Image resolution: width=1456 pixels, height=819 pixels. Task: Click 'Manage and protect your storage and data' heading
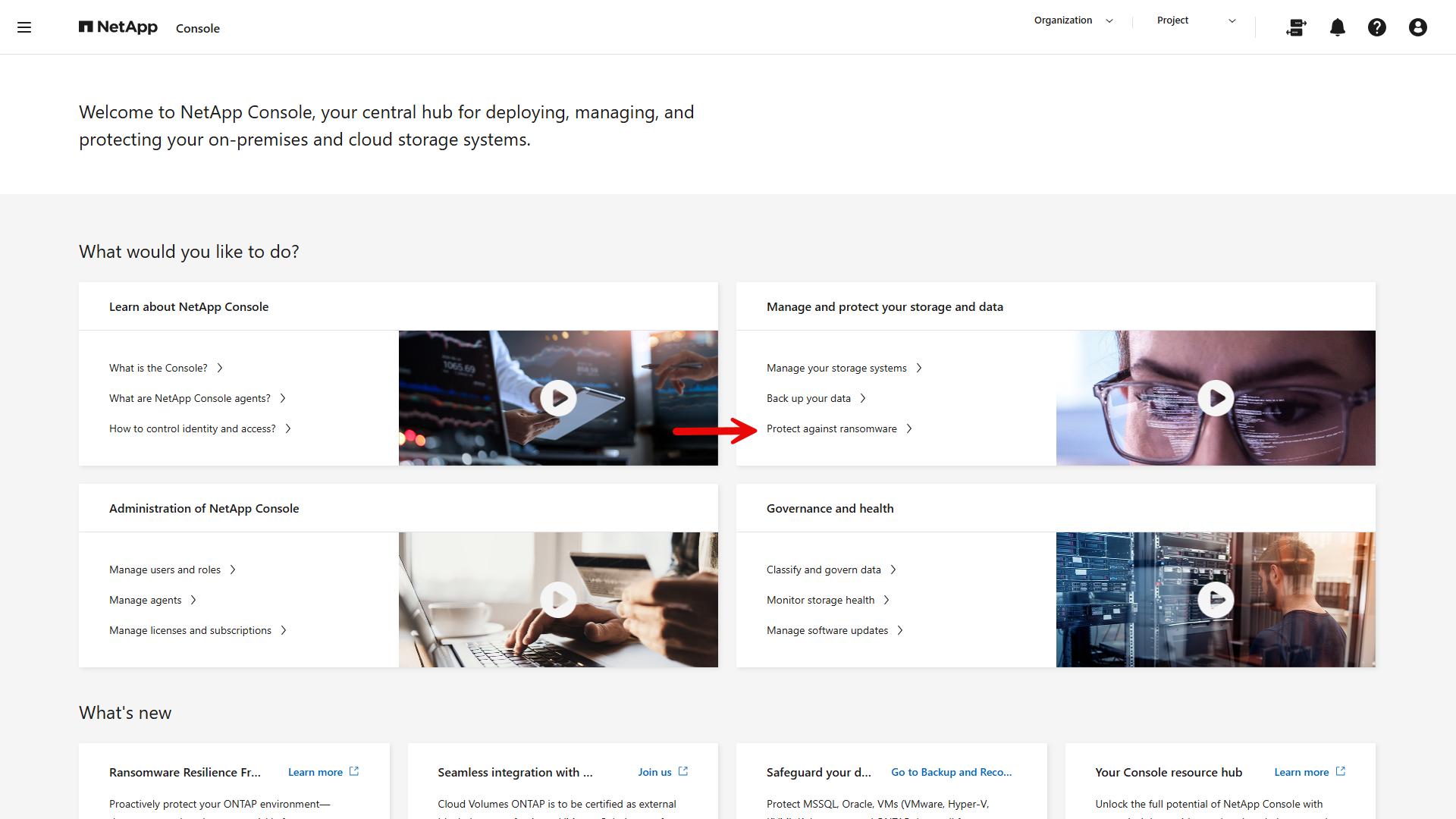tap(885, 306)
